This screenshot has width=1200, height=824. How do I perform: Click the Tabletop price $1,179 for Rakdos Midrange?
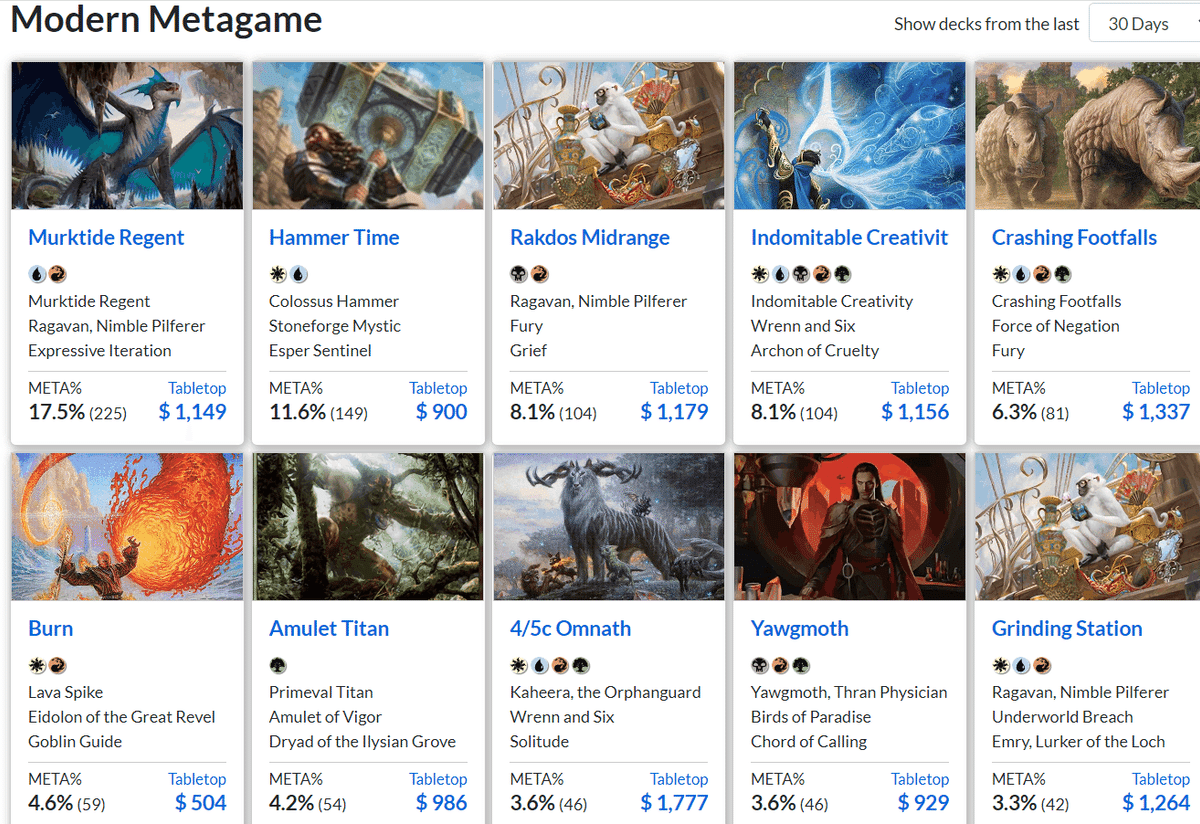coord(674,411)
